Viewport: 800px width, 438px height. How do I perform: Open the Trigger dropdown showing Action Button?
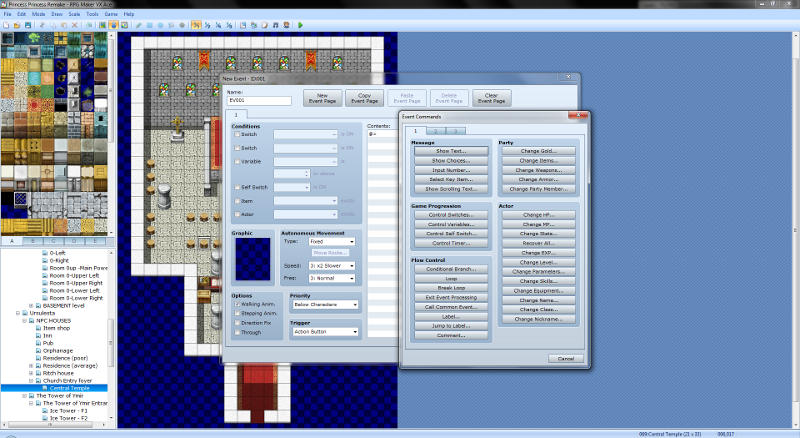point(323,332)
